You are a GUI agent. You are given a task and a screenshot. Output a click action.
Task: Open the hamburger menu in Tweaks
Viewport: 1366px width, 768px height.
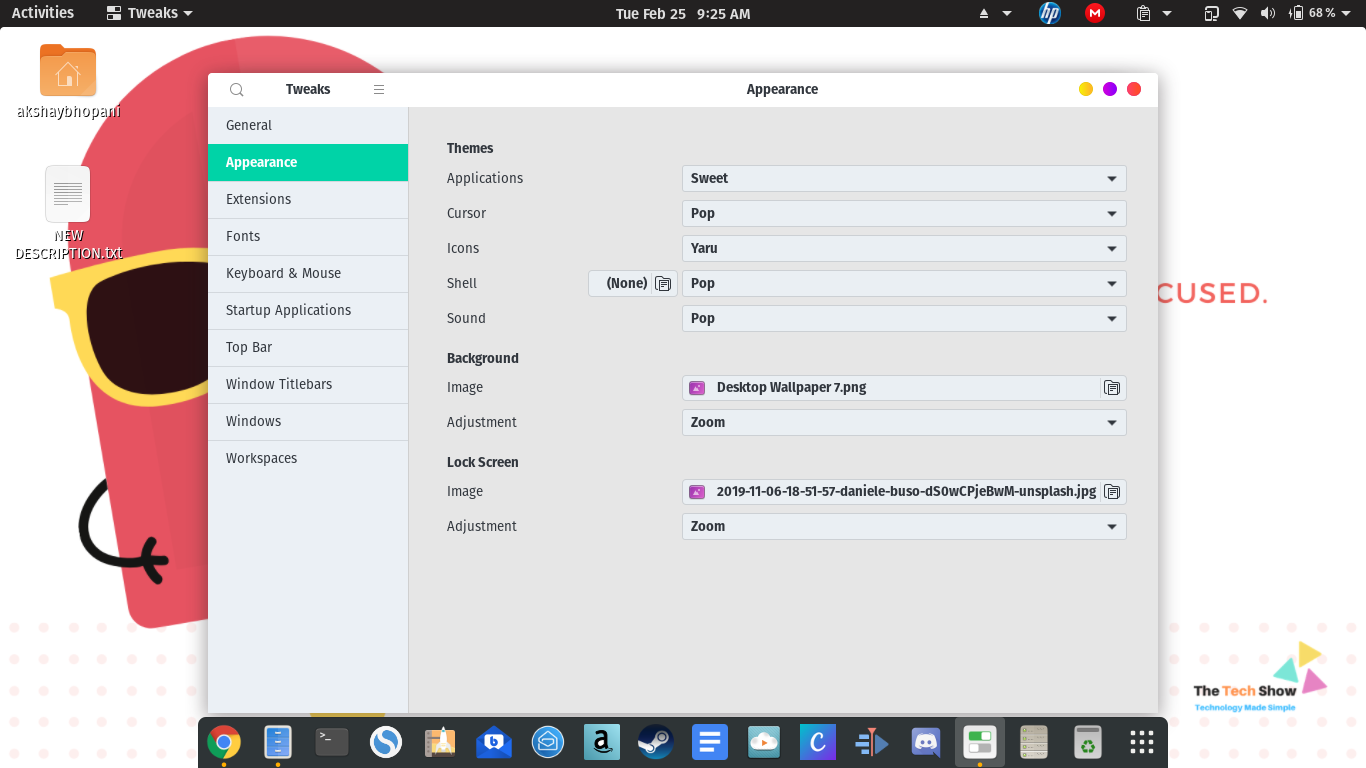379,89
